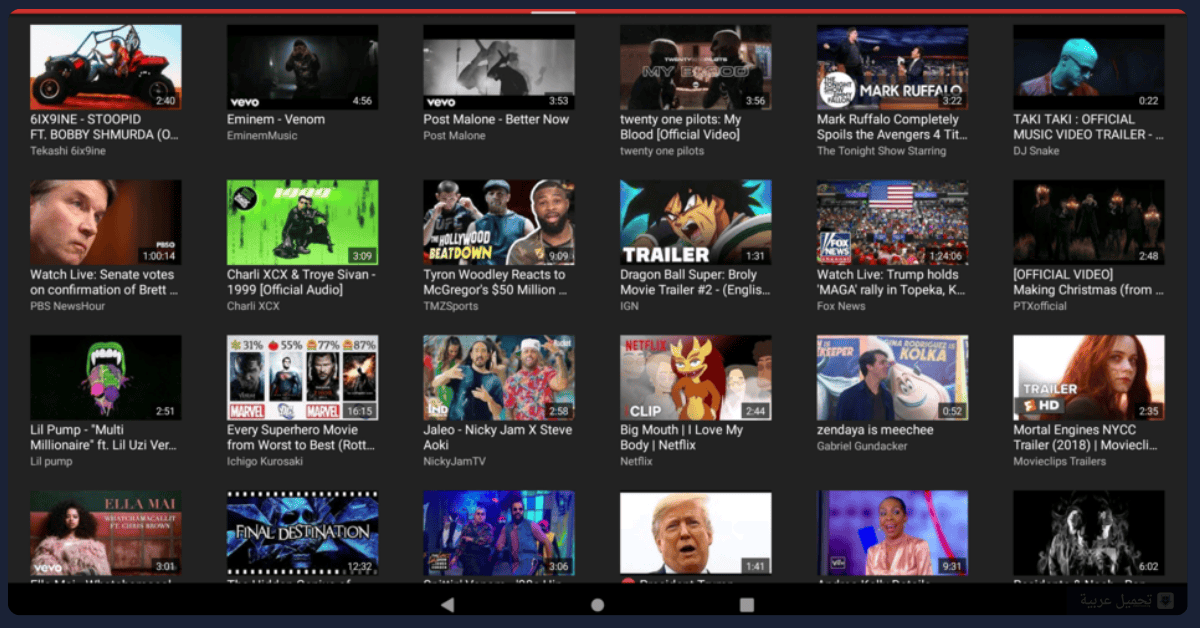1200x628 pixels.
Task: Open the 6IX9INE - STOOPID video thumbnail
Action: click(106, 67)
